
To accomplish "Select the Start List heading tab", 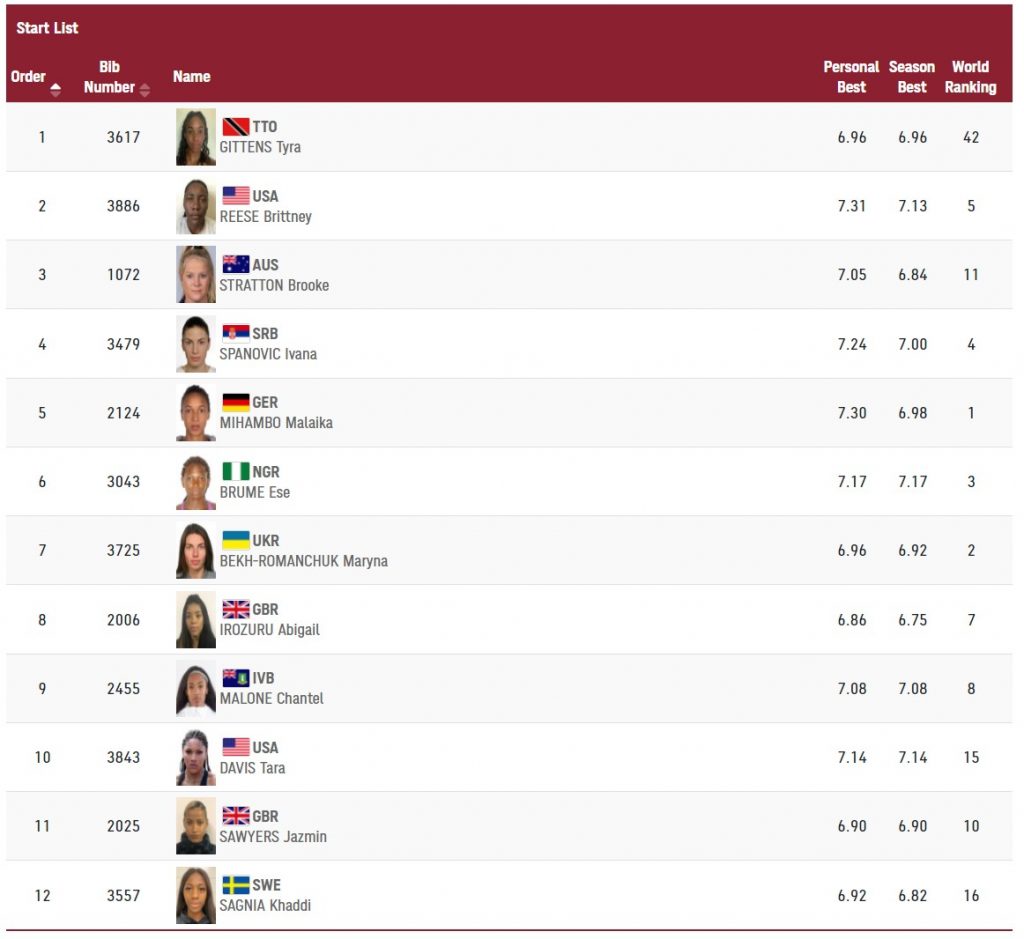I will (47, 28).
